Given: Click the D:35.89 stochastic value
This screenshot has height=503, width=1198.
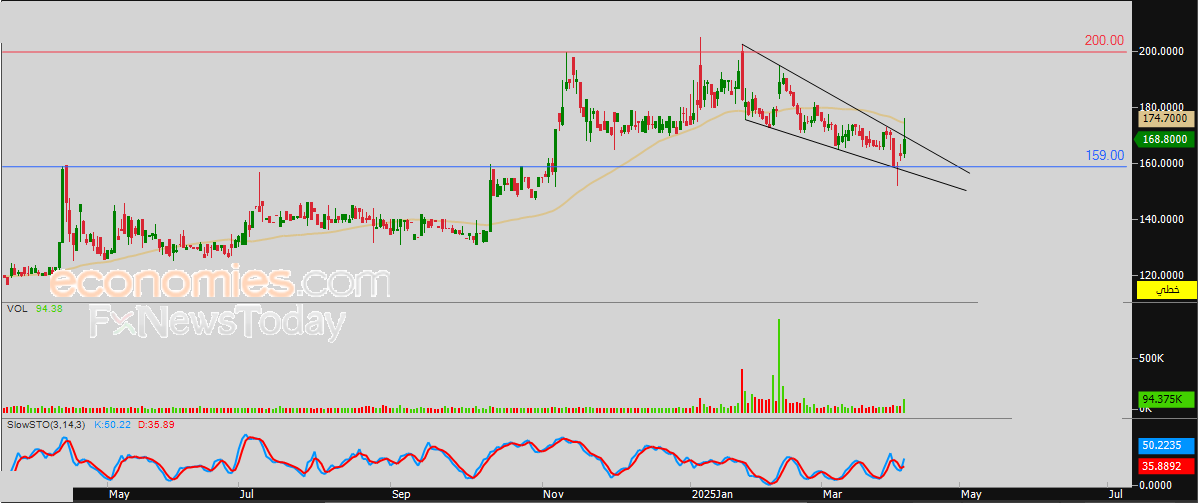Looking at the screenshot, I should [x=157, y=423].
